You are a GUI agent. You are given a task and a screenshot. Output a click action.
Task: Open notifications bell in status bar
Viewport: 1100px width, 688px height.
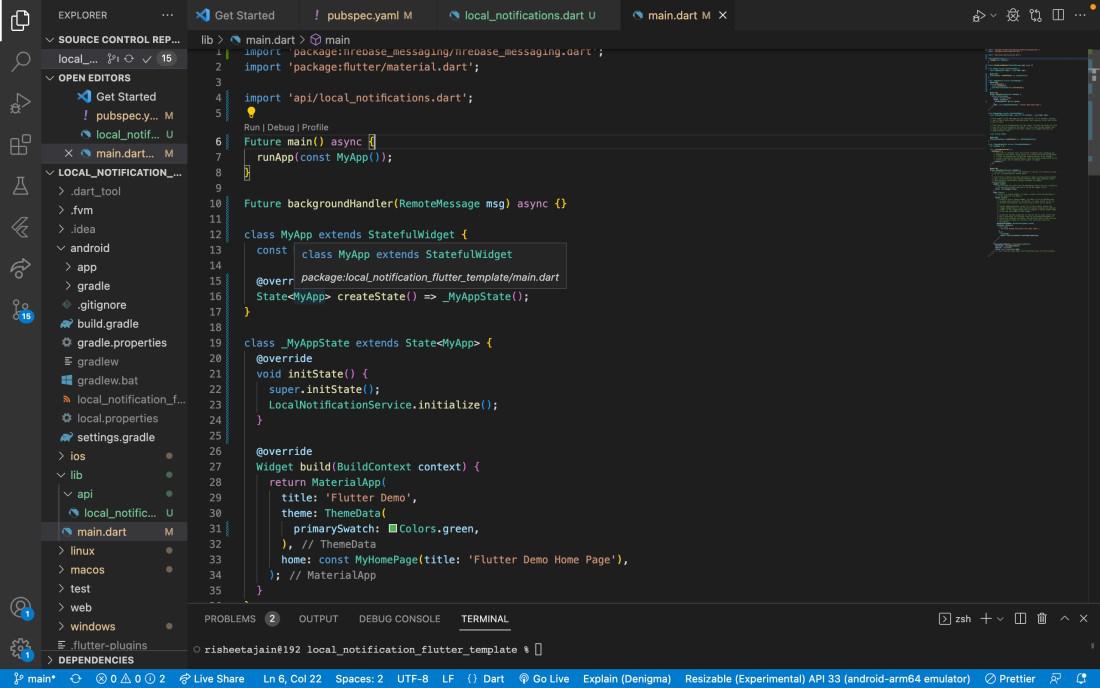pos(1081,679)
